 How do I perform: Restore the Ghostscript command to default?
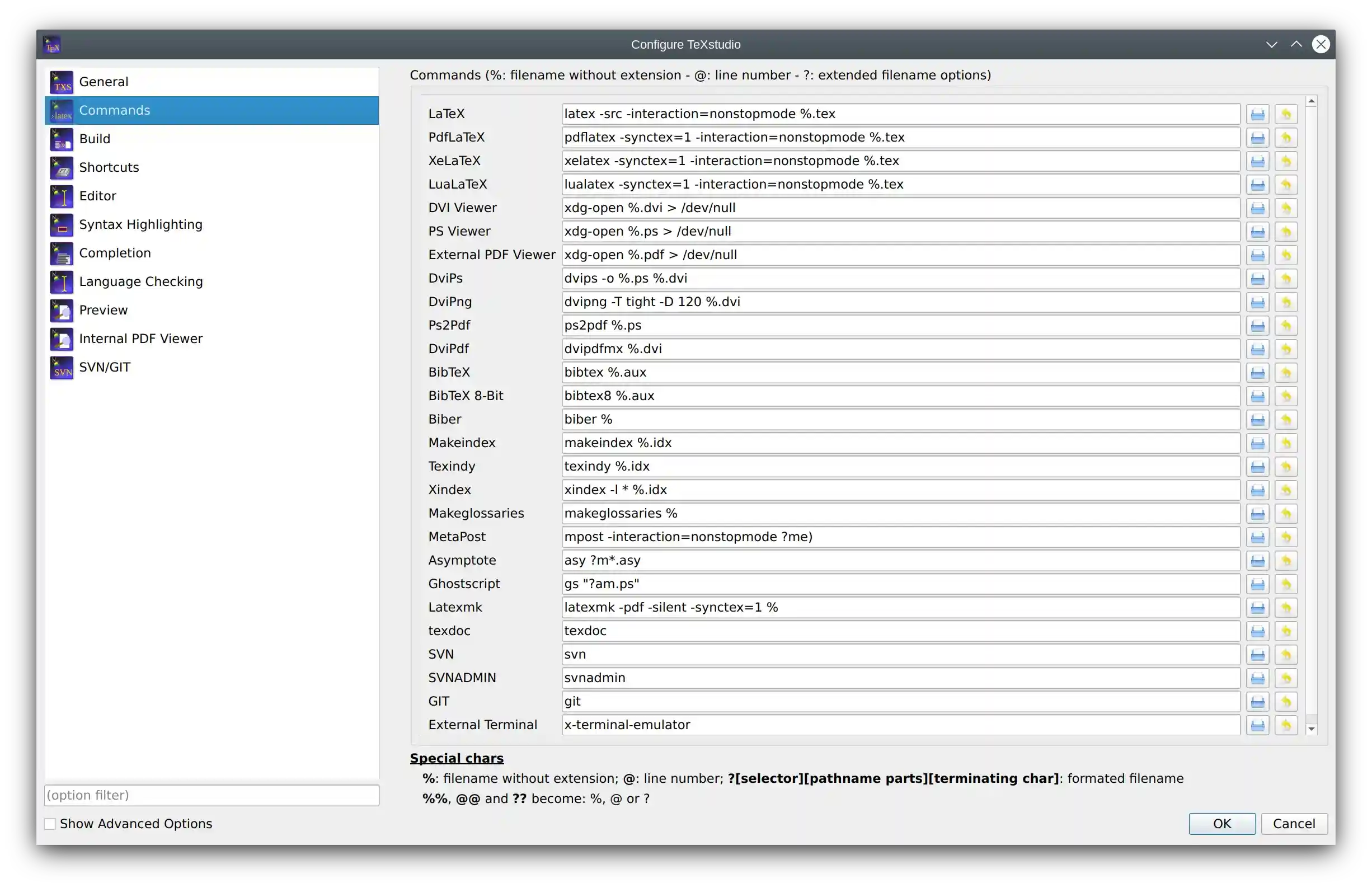(1287, 584)
